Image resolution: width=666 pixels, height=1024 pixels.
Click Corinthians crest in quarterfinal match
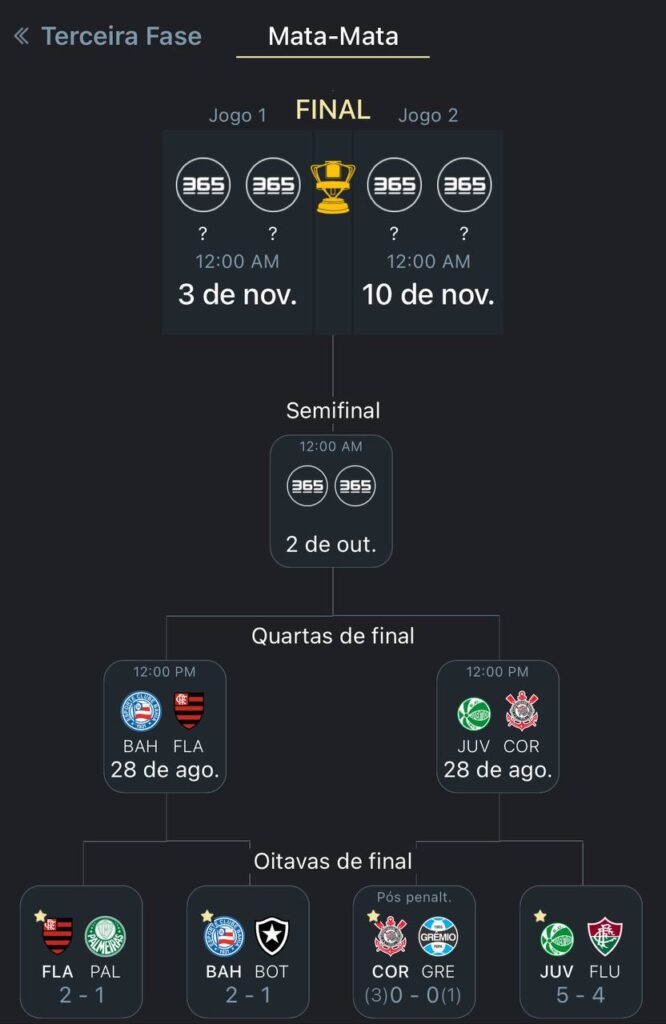point(521,710)
